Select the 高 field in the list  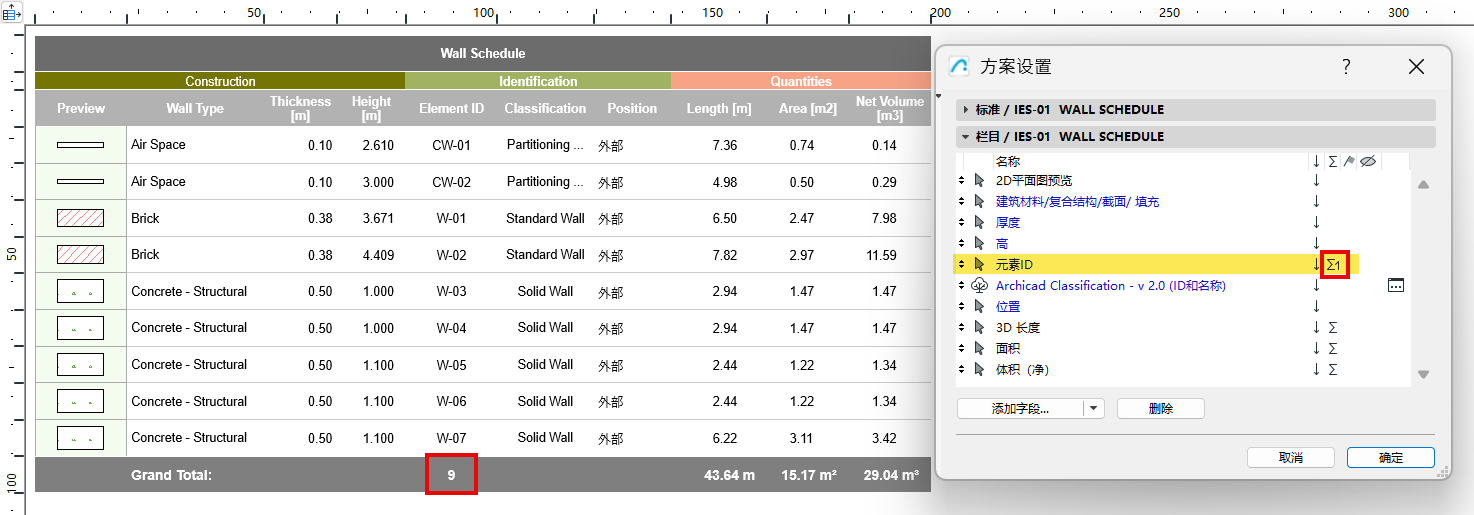click(x=1002, y=244)
